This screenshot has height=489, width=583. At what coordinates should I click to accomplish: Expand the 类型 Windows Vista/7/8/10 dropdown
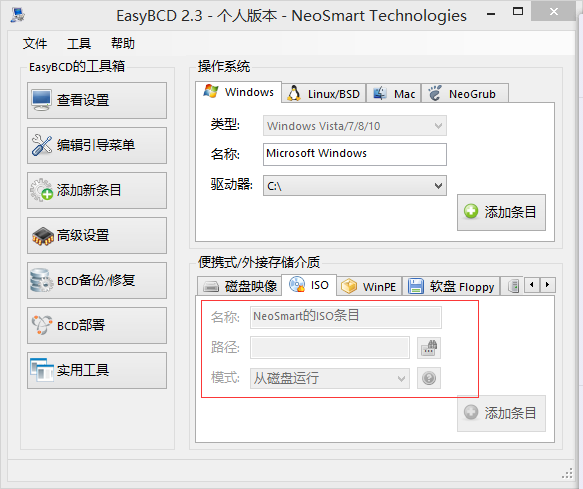coord(355,126)
